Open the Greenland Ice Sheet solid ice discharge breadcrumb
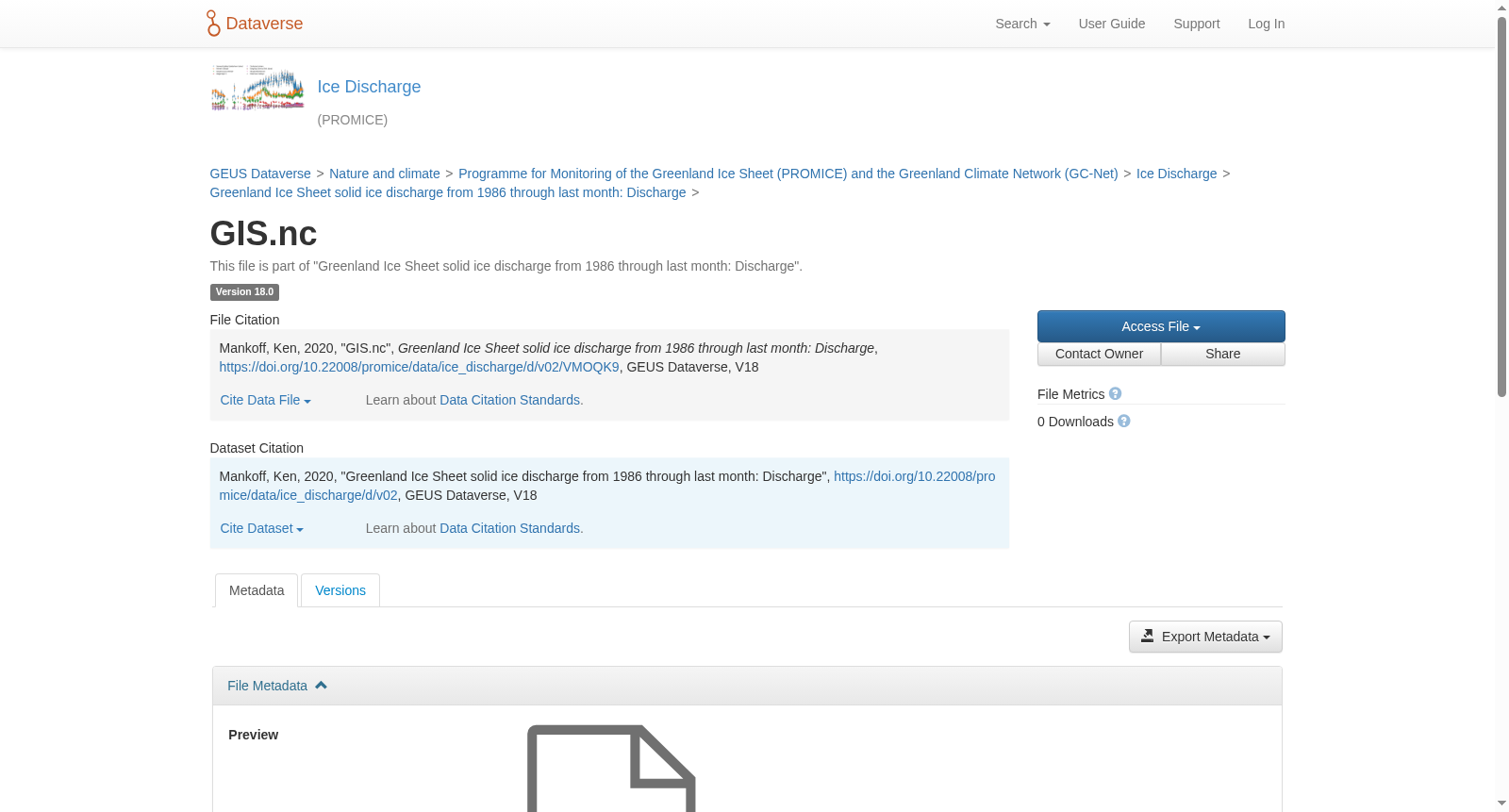The height and width of the screenshot is (812, 1509). [x=448, y=192]
